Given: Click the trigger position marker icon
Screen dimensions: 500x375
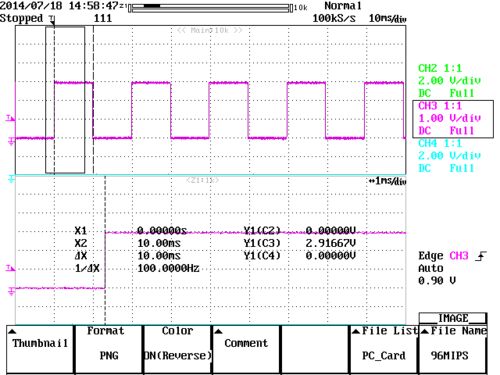Looking at the screenshot, I should pos(53,20).
